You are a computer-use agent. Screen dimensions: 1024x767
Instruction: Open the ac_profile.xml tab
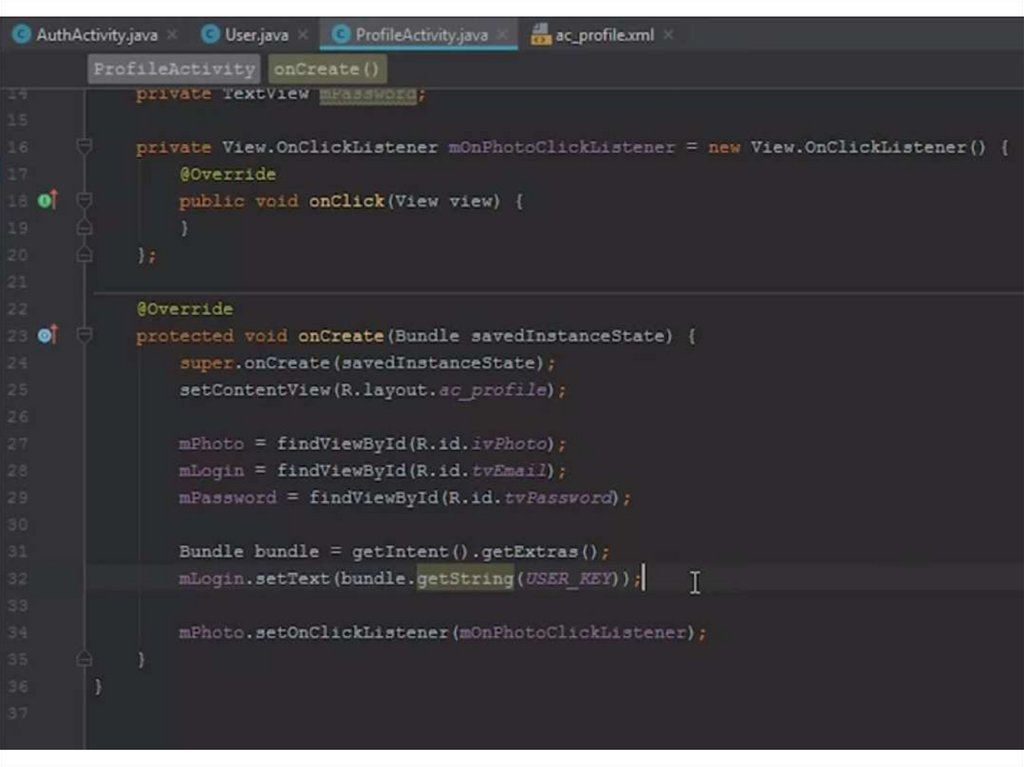coord(604,35)
